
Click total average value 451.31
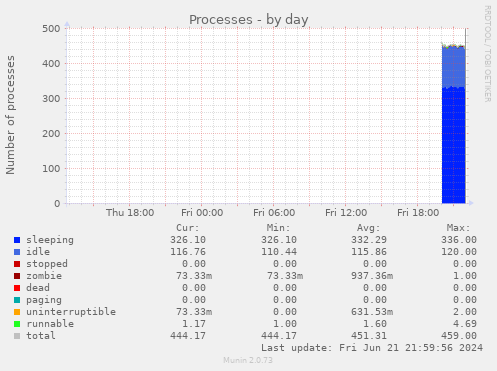(369, 336)
